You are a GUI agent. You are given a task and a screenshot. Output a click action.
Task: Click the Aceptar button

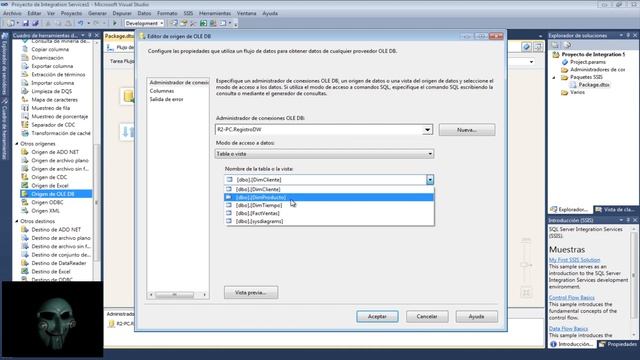click(377, 316)
